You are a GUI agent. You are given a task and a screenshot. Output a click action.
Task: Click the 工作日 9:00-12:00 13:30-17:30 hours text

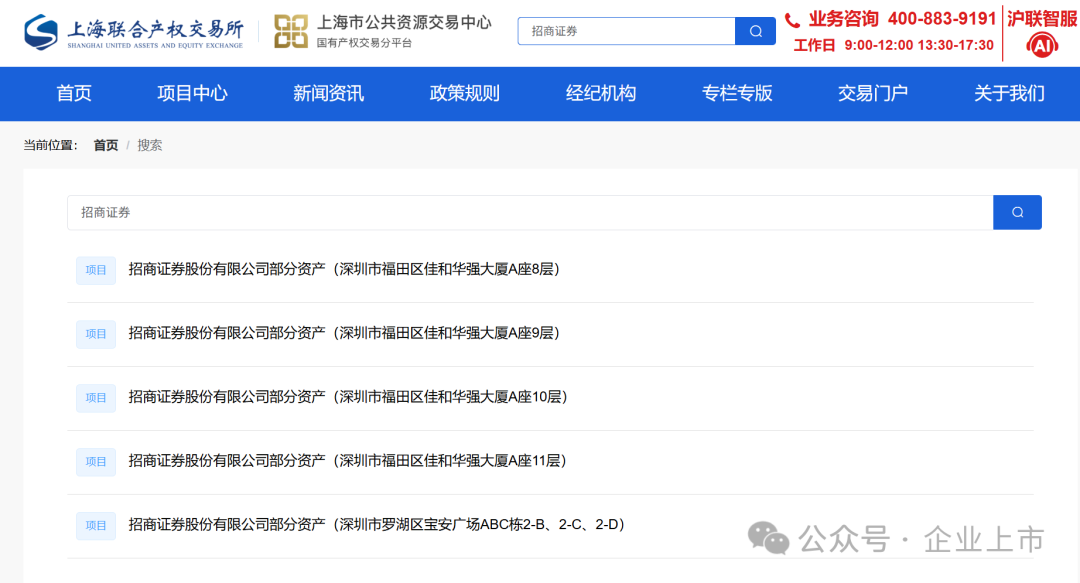pos(893,45)
